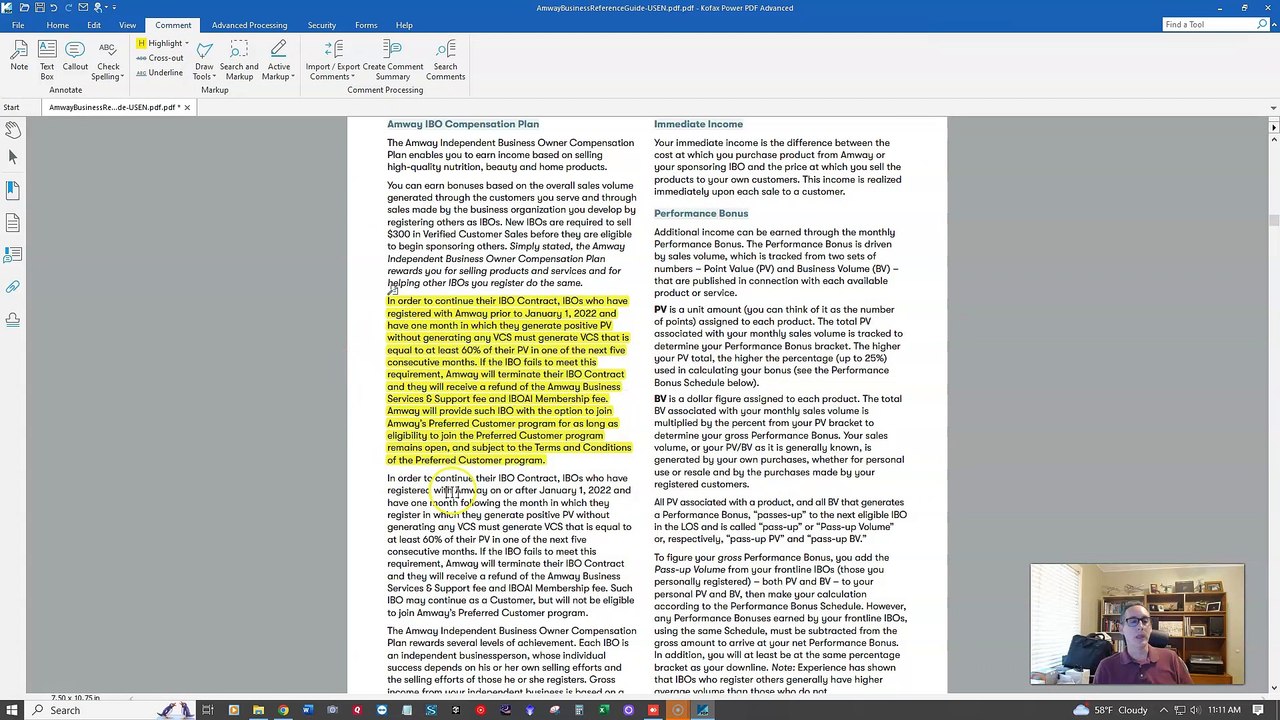Open Search Comments tool
Screen dimensions: 1280x720
pos(445,60)
